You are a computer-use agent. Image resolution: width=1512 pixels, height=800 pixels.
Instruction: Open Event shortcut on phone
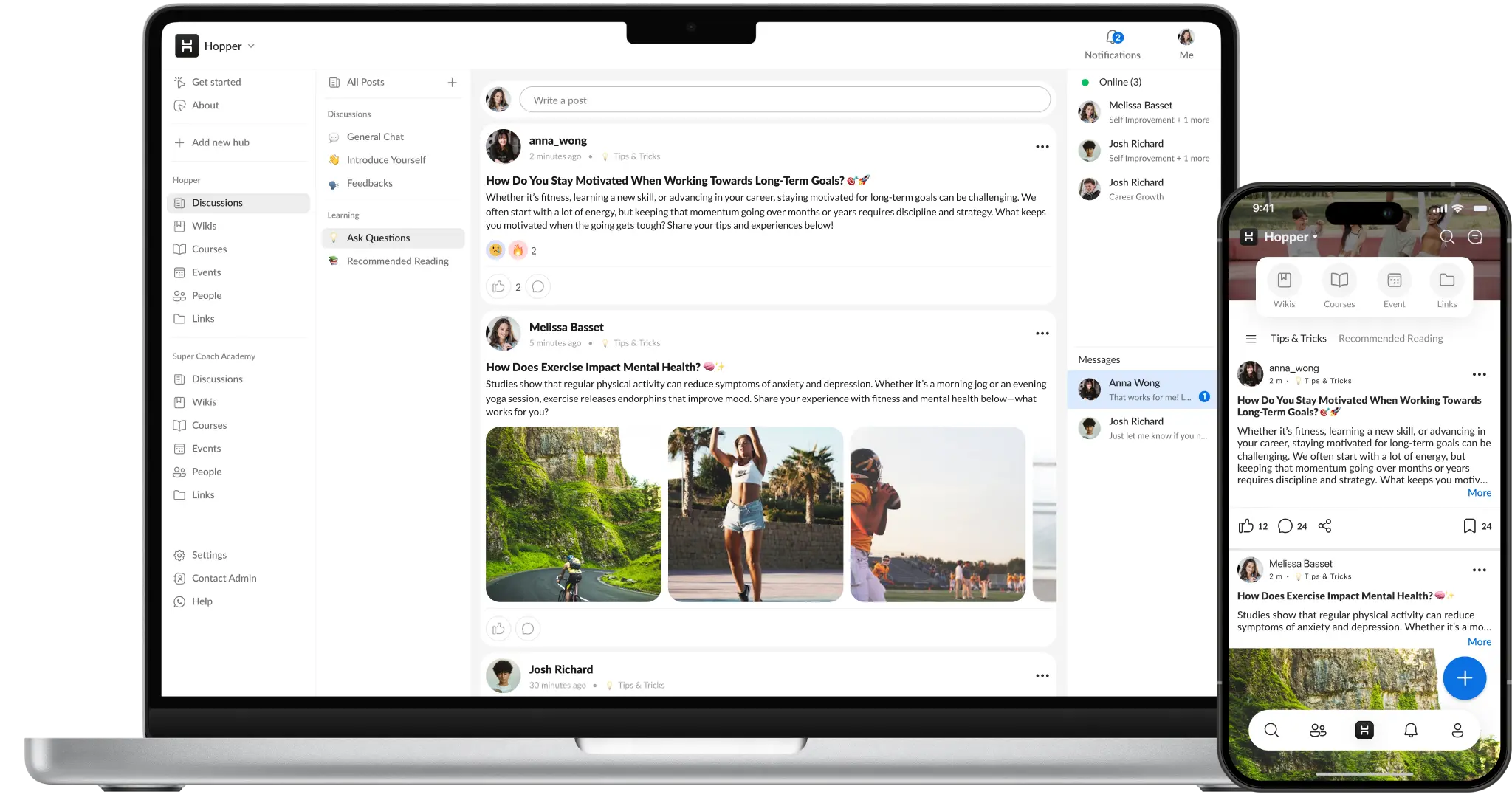1394,287
